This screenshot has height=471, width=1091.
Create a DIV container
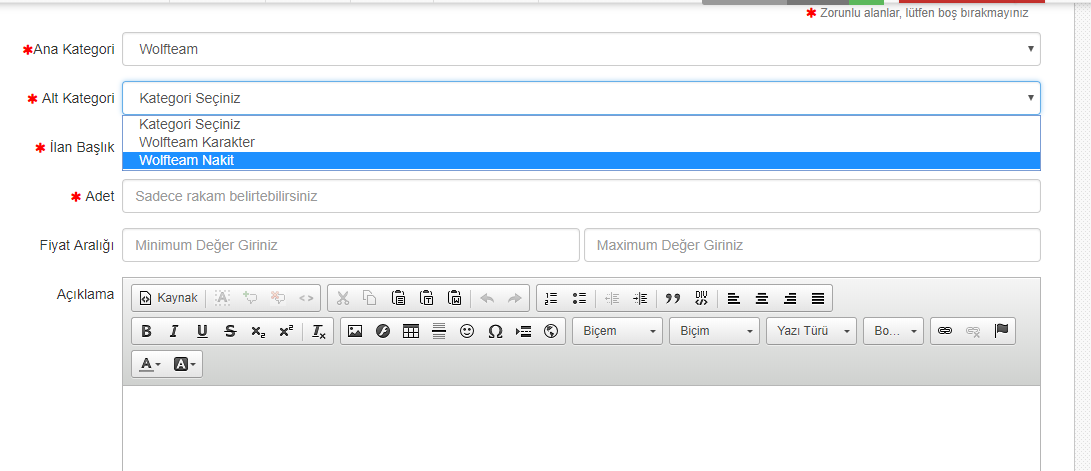tap(701, 298)
